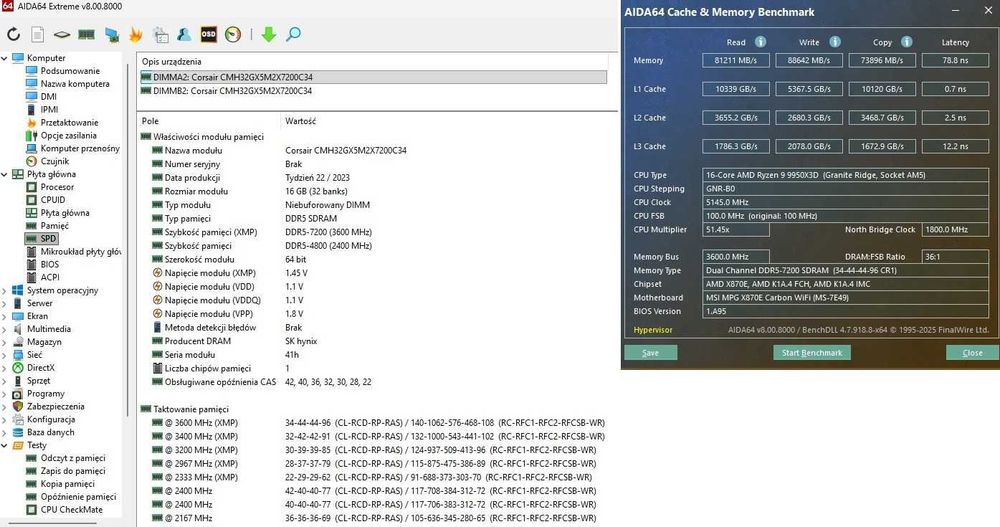
Task: Collapse the Płyta główna tree node
Action: [4, 174]
